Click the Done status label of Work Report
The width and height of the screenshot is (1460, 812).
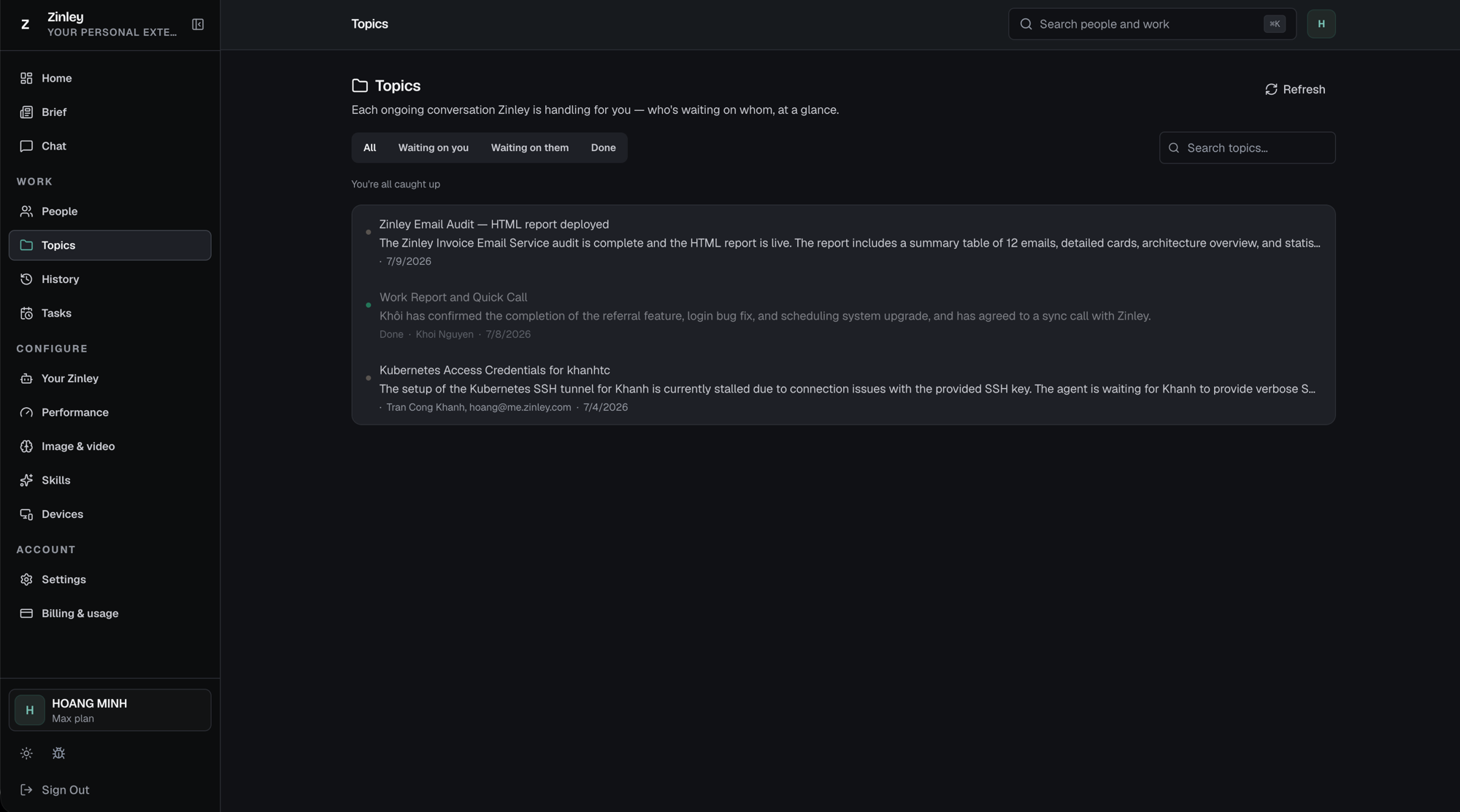[391, 334]
